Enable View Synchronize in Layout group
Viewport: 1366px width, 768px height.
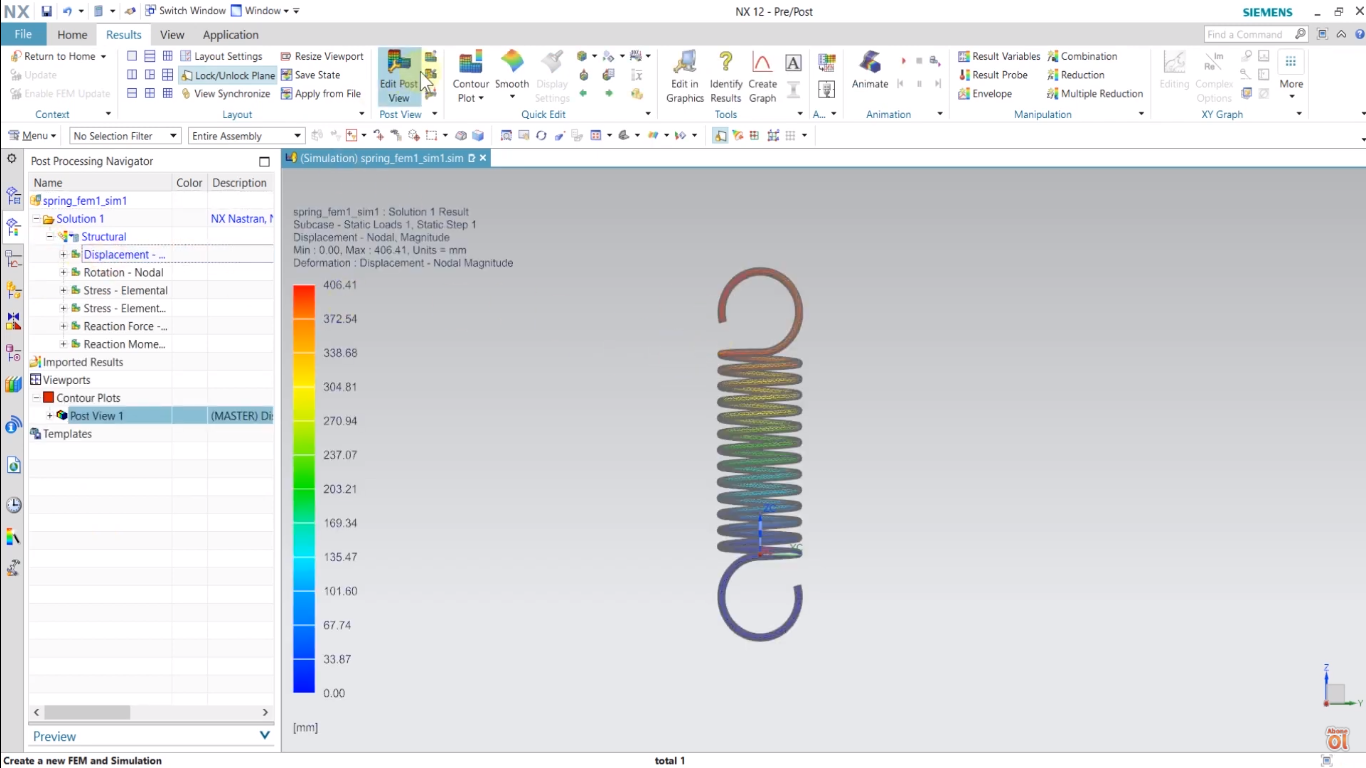click(x=226, y=93)
